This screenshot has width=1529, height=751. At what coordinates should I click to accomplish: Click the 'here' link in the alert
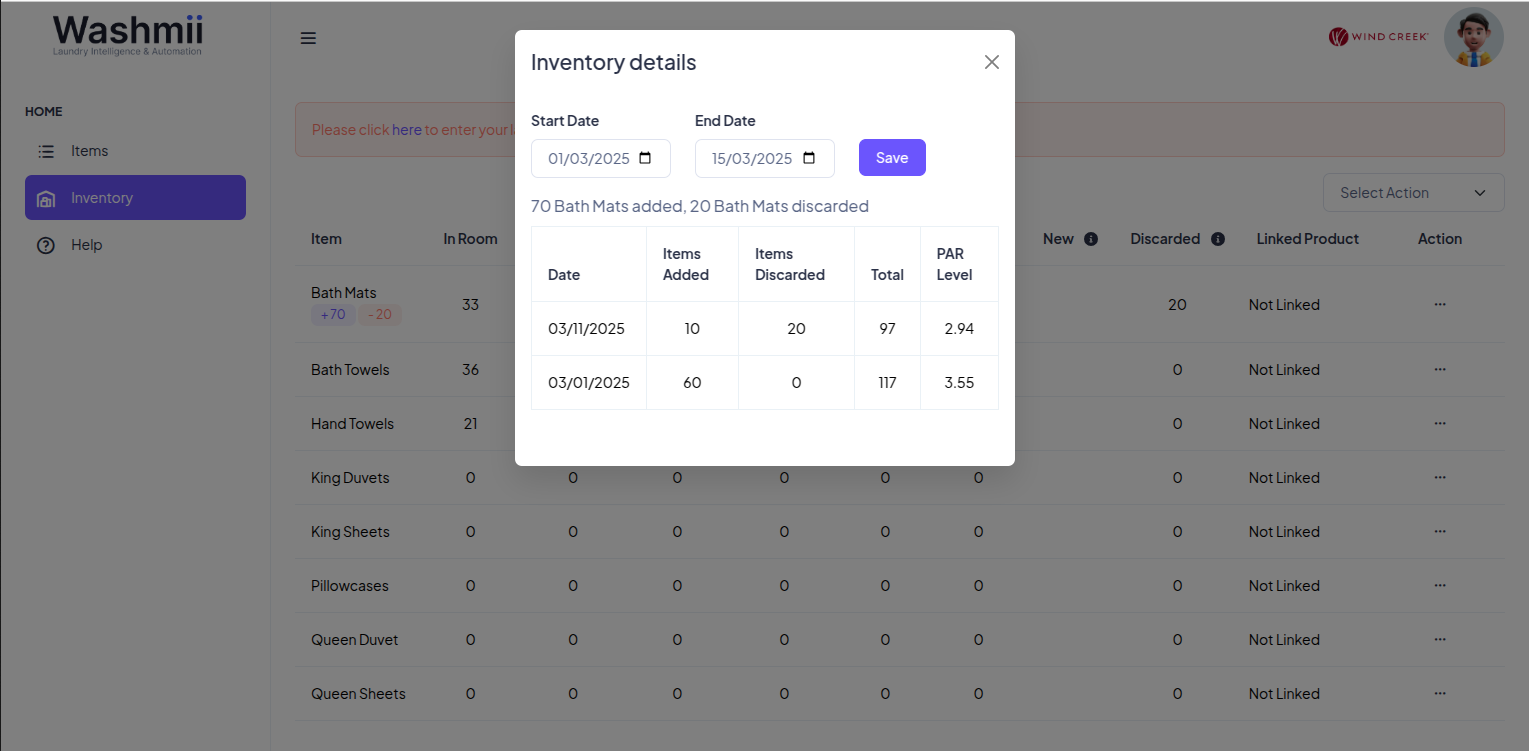pos(406,130)
